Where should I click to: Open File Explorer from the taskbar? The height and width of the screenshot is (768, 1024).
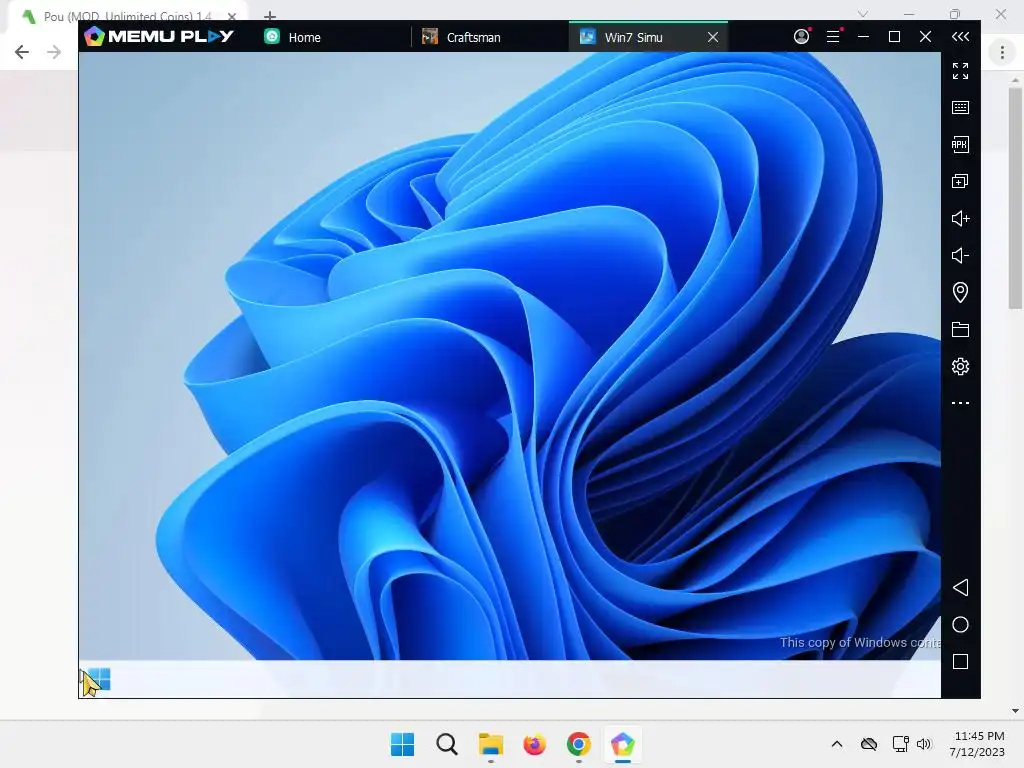click(x=490, y=744)
